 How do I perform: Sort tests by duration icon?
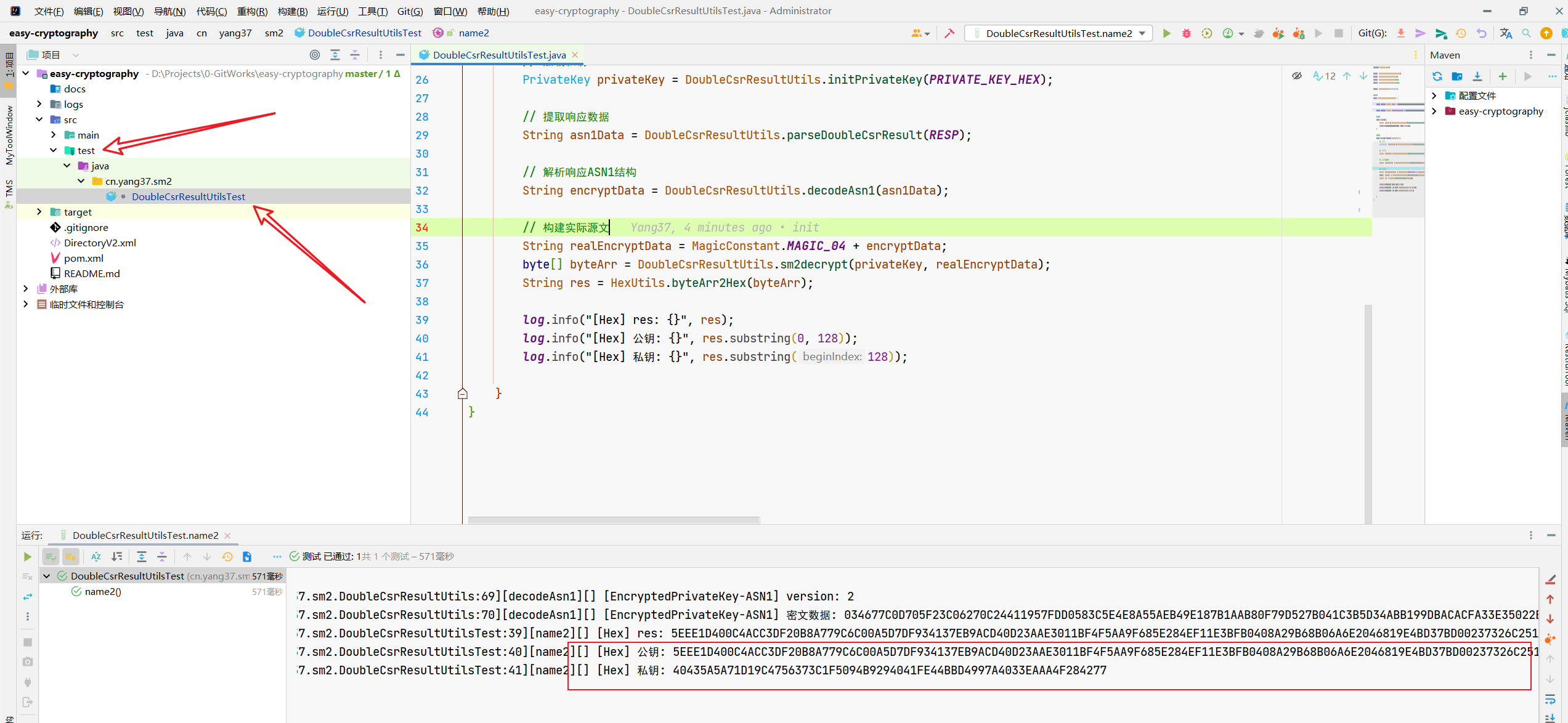(116, 557)
